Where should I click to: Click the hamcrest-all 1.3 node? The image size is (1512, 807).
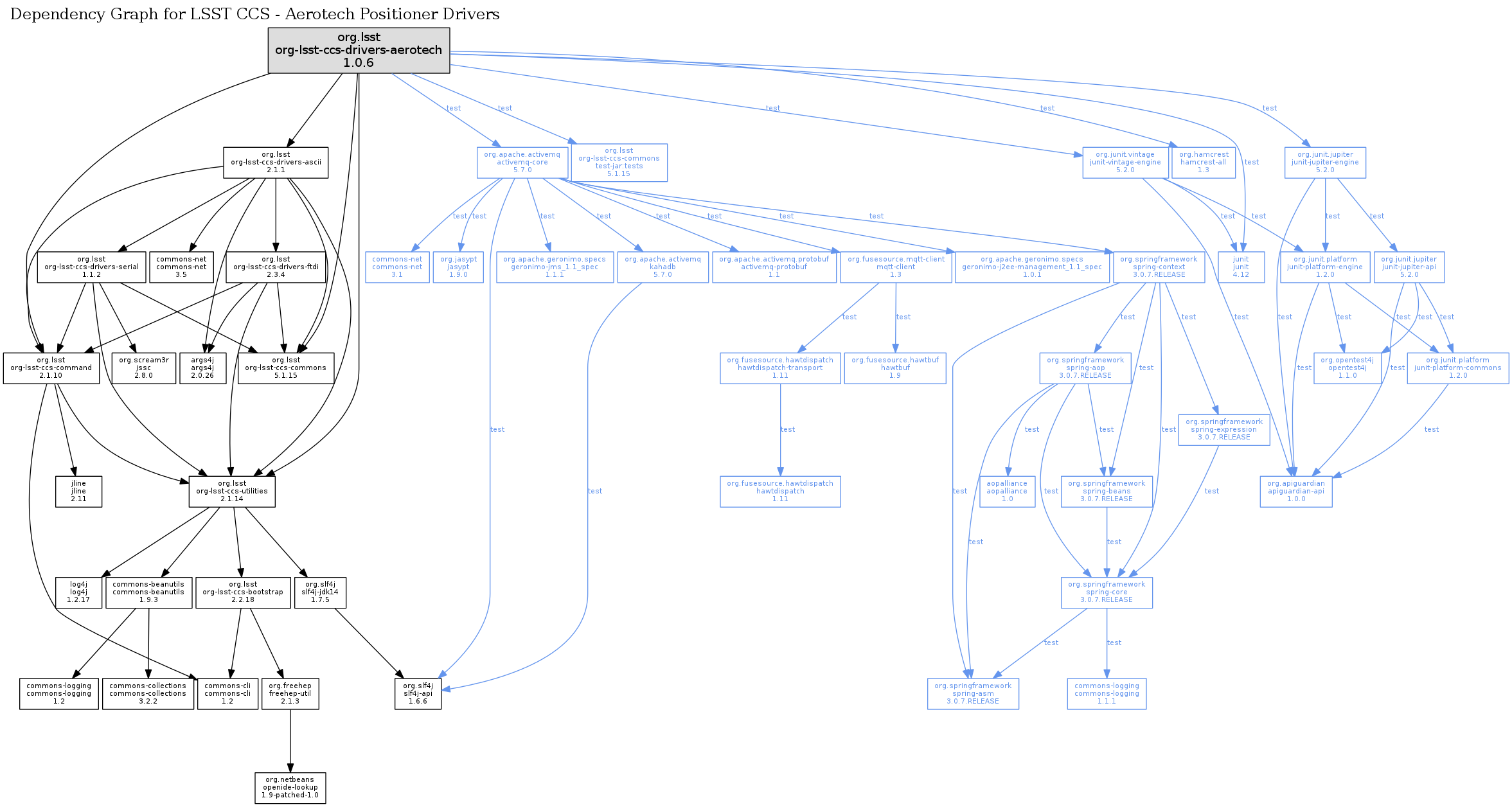[x=1204, y=163]
